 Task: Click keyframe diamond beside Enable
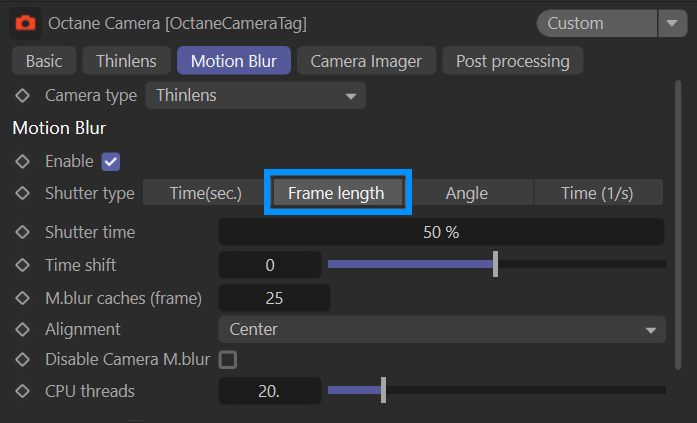[x=23, y=161]
